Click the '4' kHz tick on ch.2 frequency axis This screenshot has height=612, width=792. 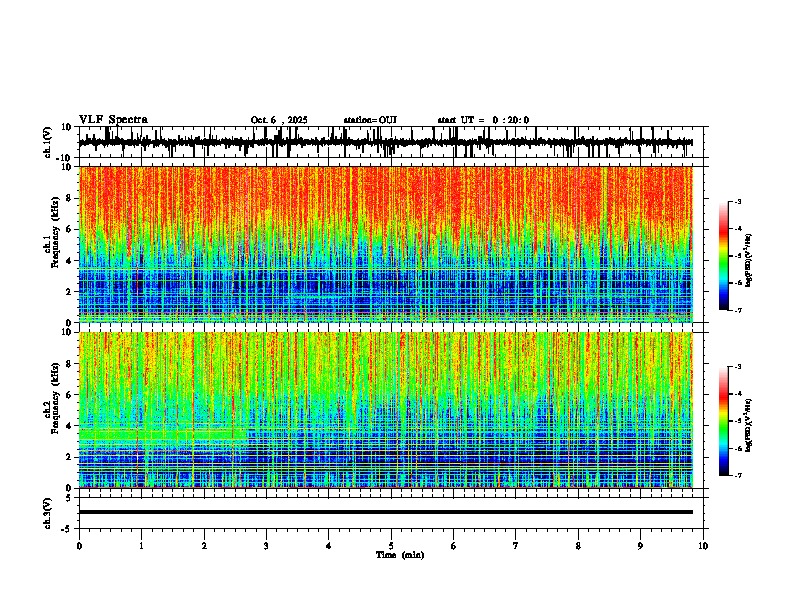(70, 426)
